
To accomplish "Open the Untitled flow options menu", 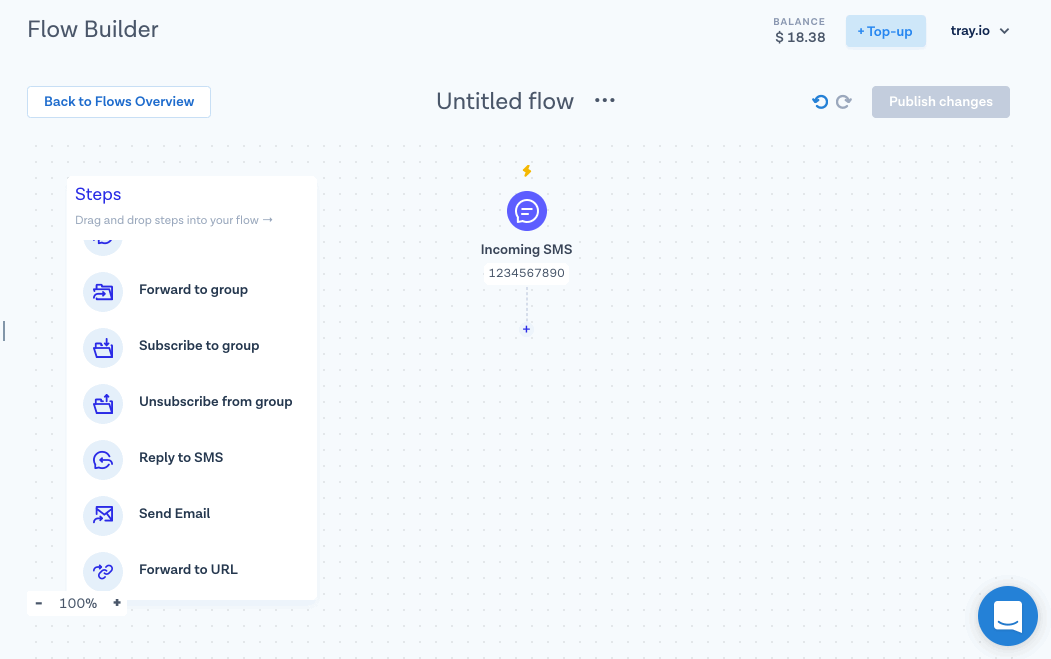I will pyautogui.click(x=605, y=100).
